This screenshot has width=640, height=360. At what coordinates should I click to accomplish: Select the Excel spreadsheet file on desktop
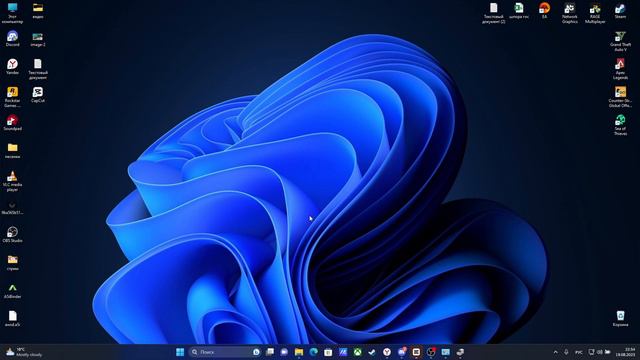click(519, 11)
